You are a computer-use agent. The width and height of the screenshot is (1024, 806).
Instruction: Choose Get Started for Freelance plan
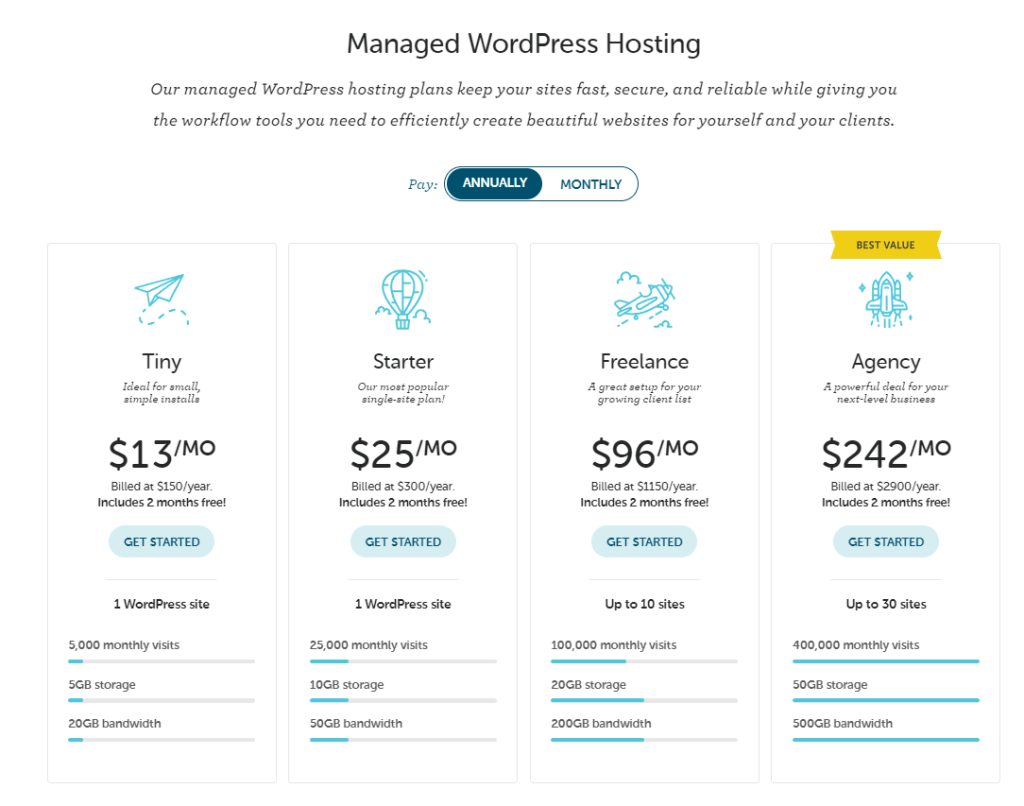click(644, 542)
